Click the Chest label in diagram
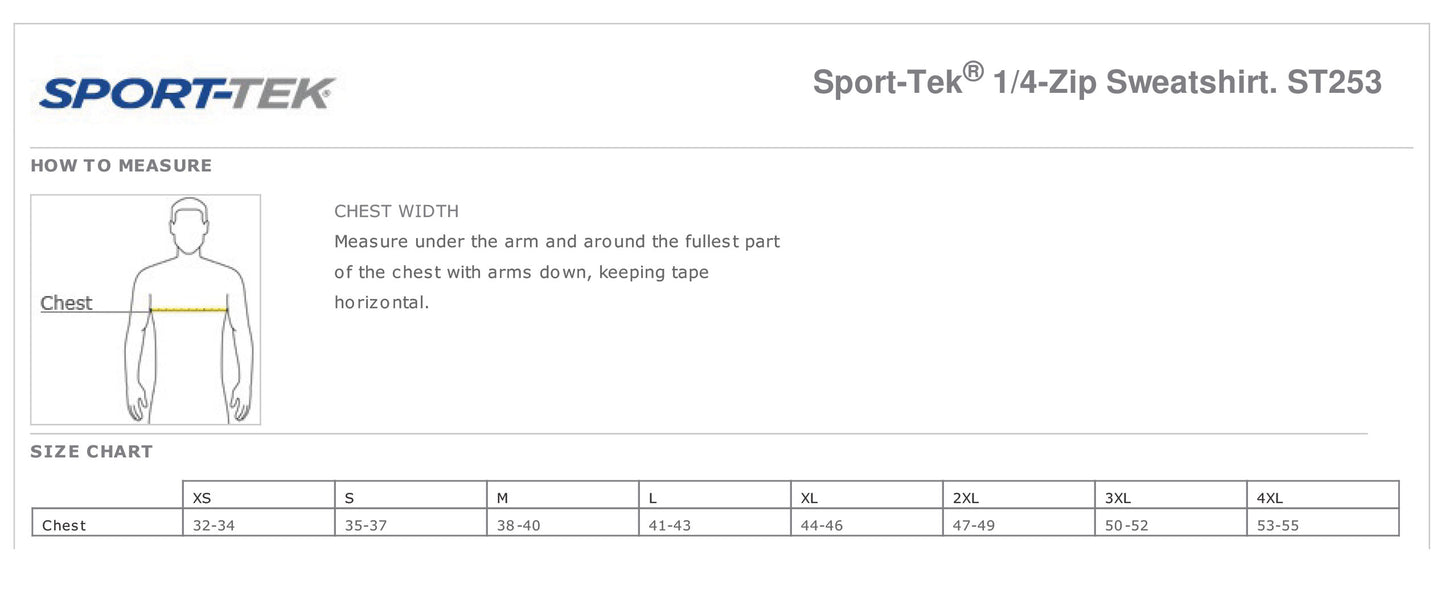The height and width of the screenshot is (609, 1445). (66, 303)
